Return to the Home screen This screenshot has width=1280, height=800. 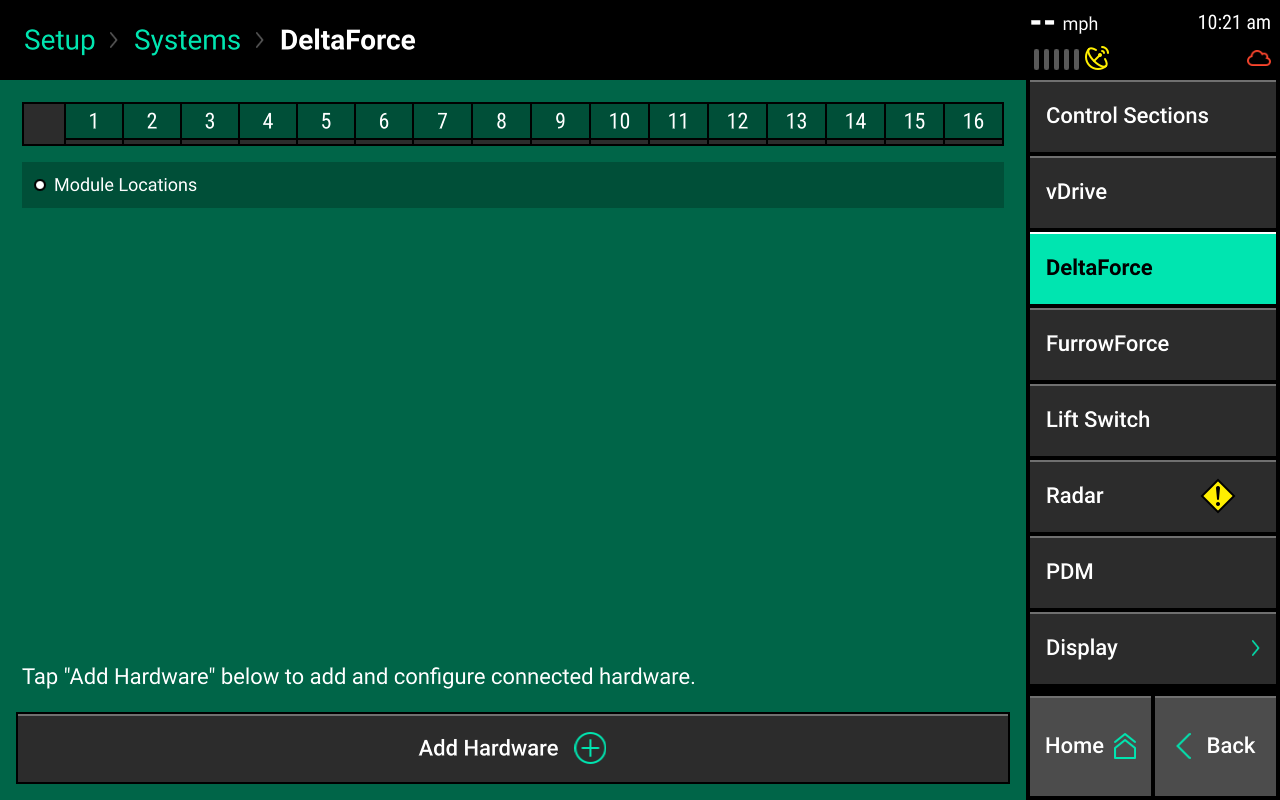pyautogui.click(x=1090, y=746)
